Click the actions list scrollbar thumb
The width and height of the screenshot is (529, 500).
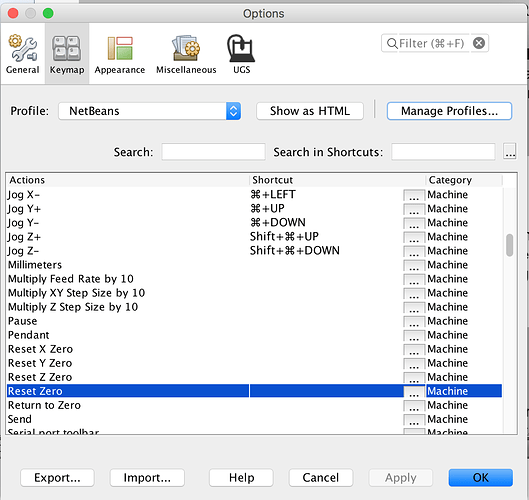(x=509, y=245)
